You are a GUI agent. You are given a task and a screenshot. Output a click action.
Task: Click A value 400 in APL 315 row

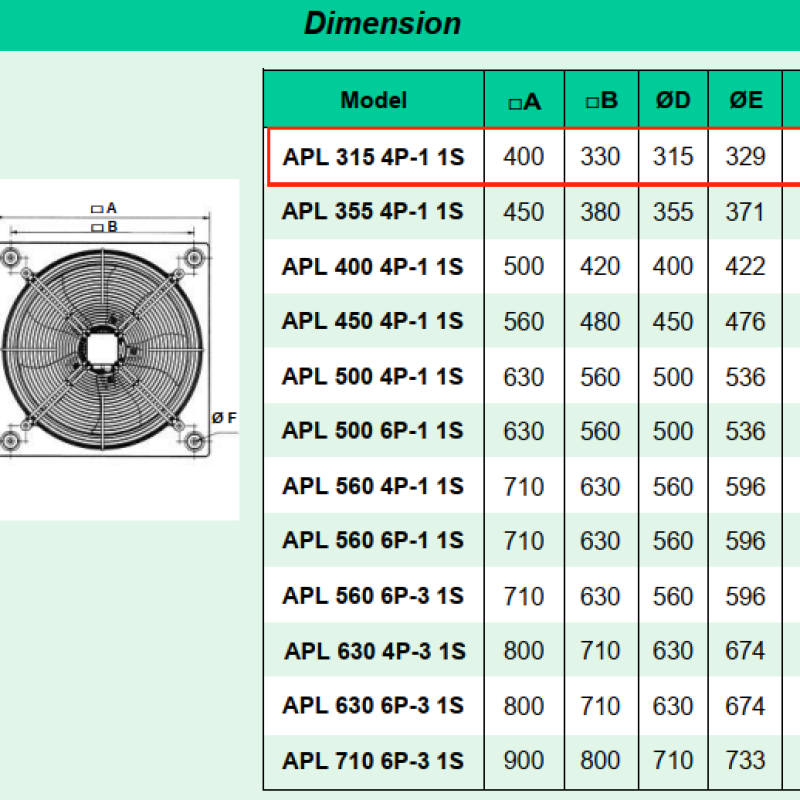pos(523,156)
